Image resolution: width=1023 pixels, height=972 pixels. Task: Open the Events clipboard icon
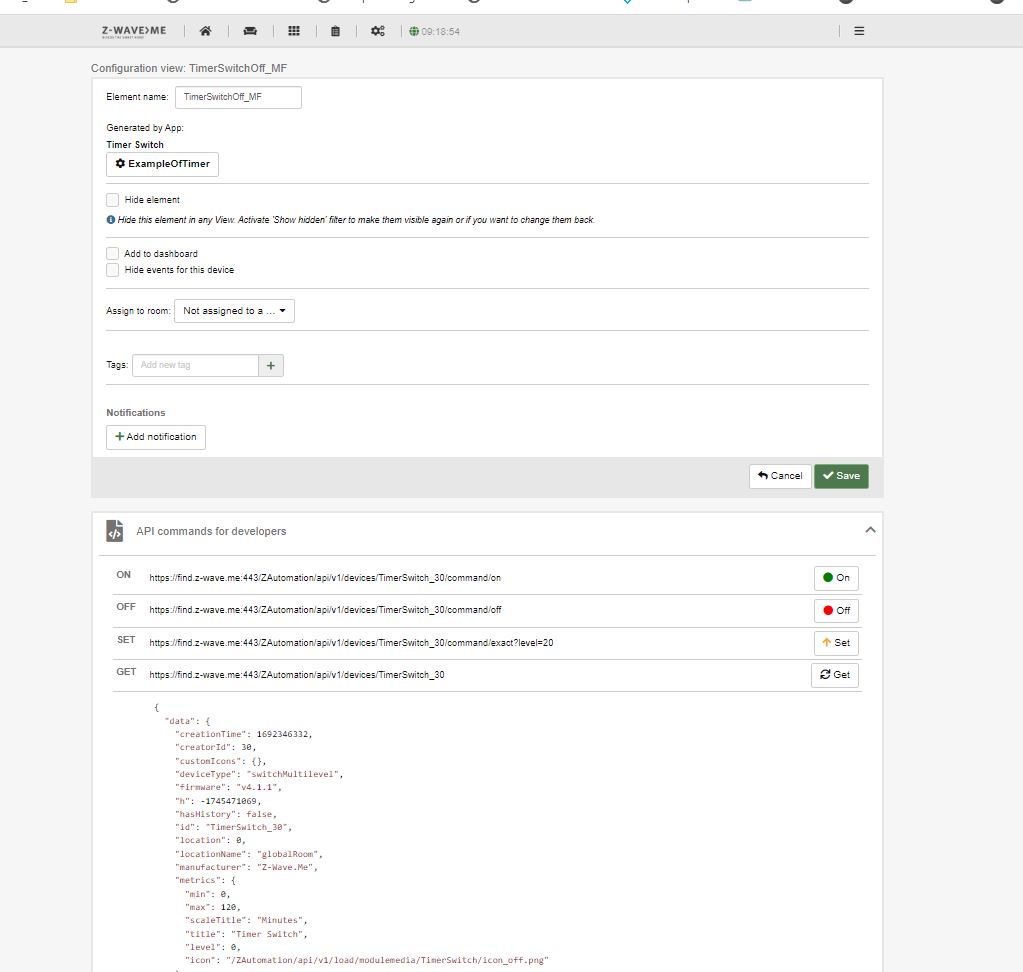click(x=335, y=31)
